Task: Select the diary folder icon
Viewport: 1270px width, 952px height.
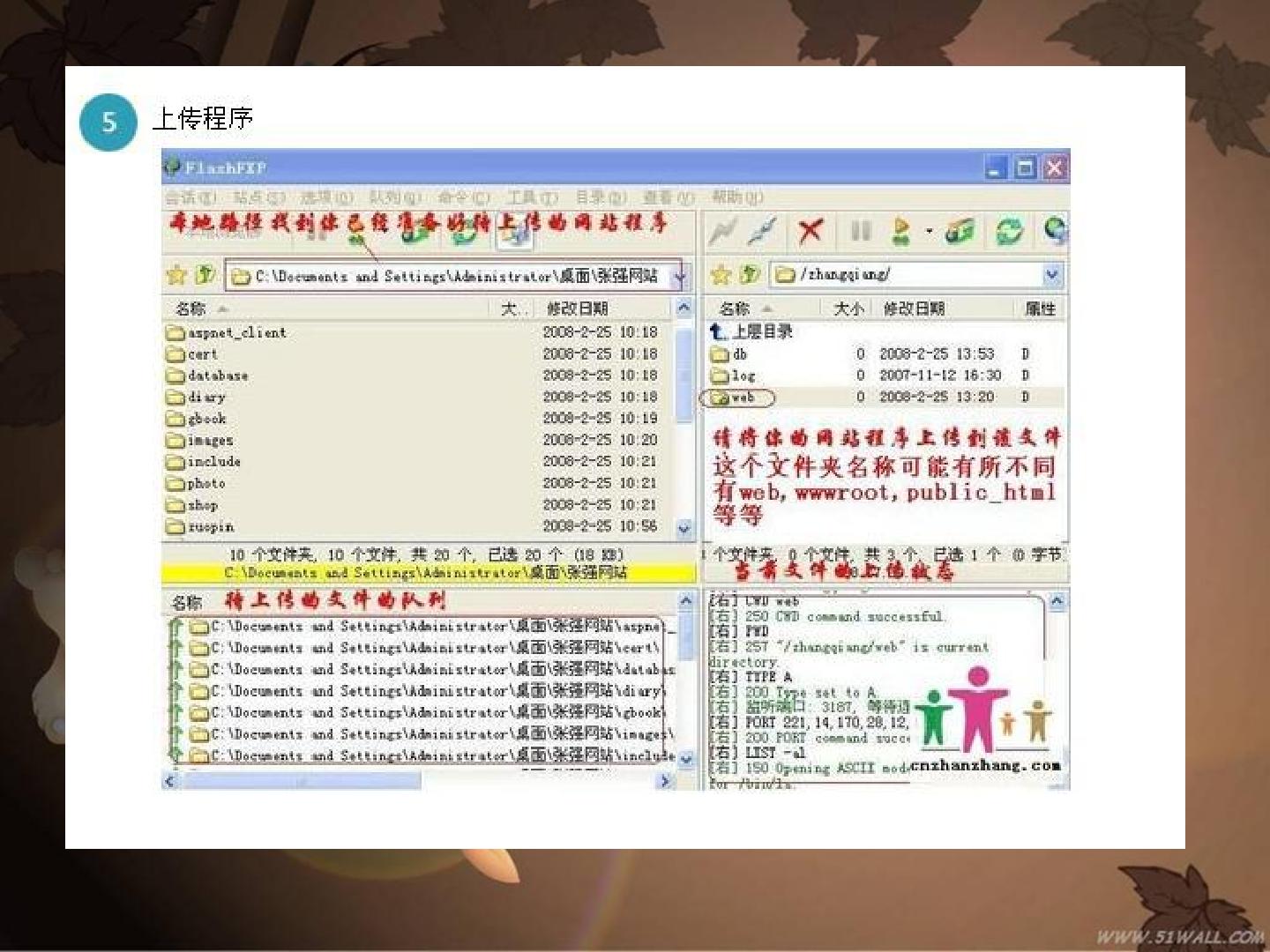Action: pyautogui.click(x=176, y=398)
